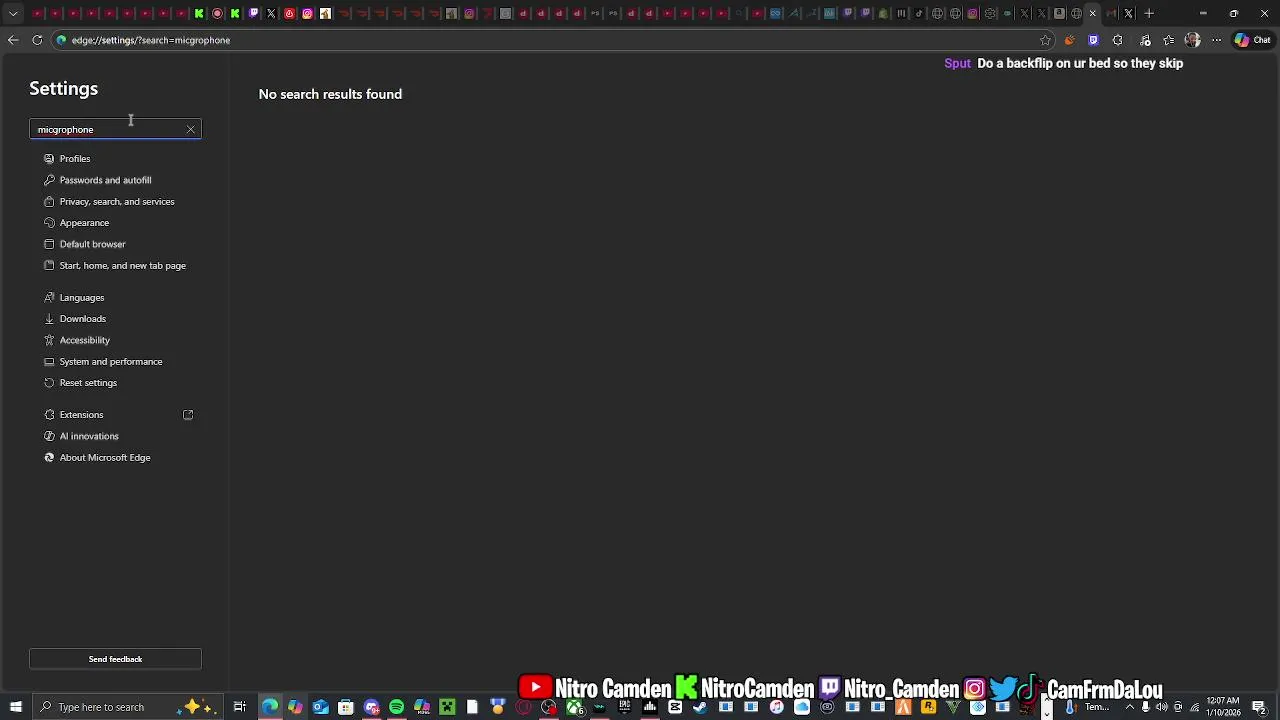The width and height of the screenshot is (1280, 720).
Task: Open the Windows Start menu
Action: 15,707
